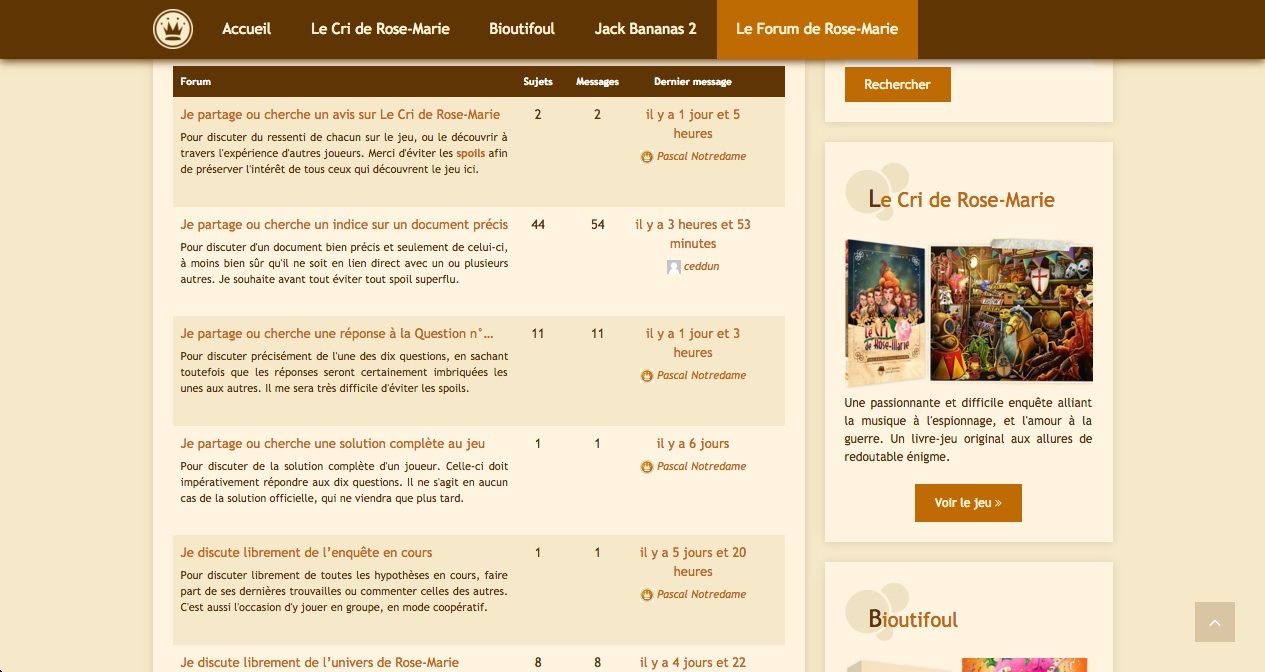Viewport: 1265px width, 672px height.
Task: Click the crown logo in the navigation bar
Action: (x=173, y=29)
